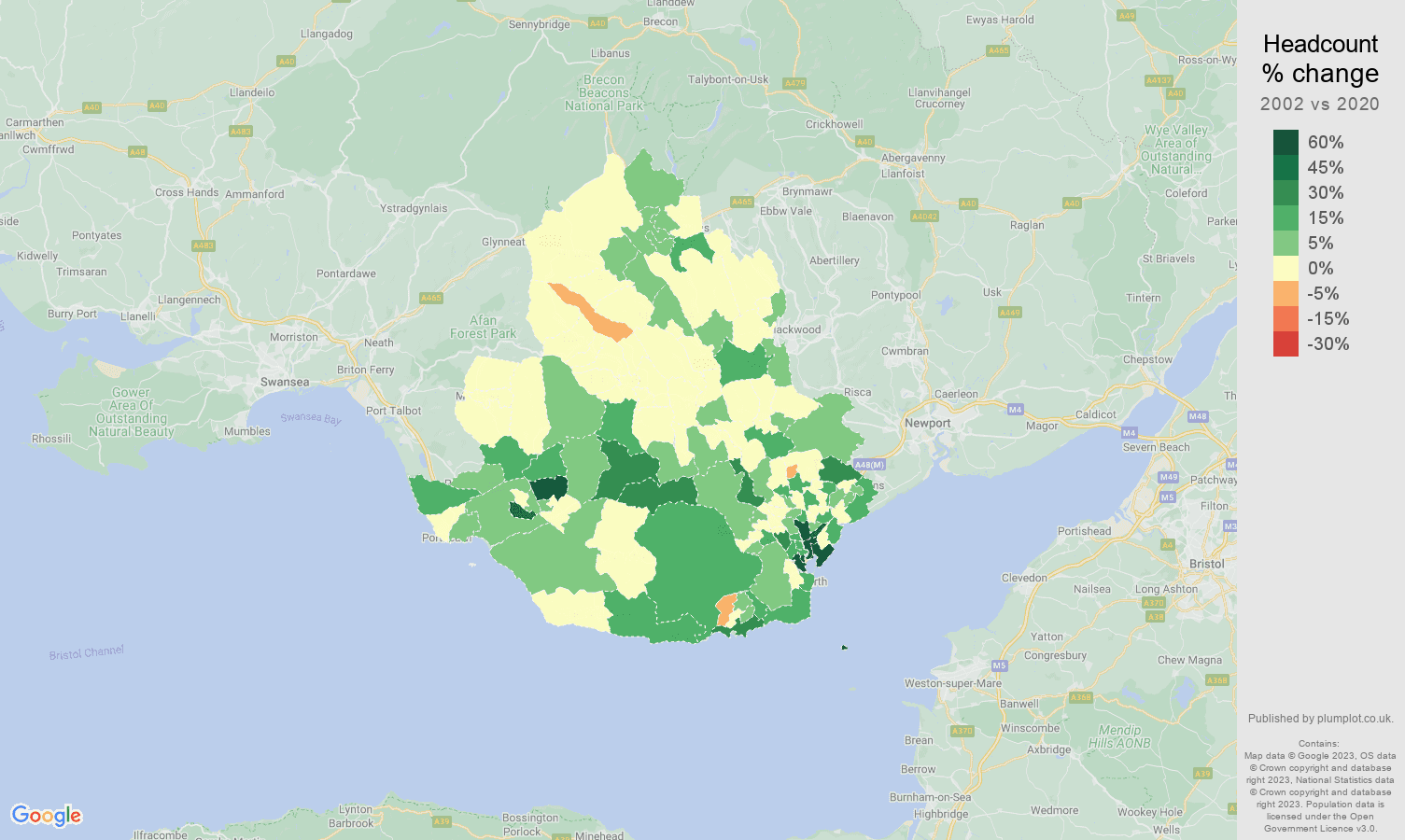Select the M48 badge near Severn Beach
Viewport: 1405px width, 840px height.
1196,418
